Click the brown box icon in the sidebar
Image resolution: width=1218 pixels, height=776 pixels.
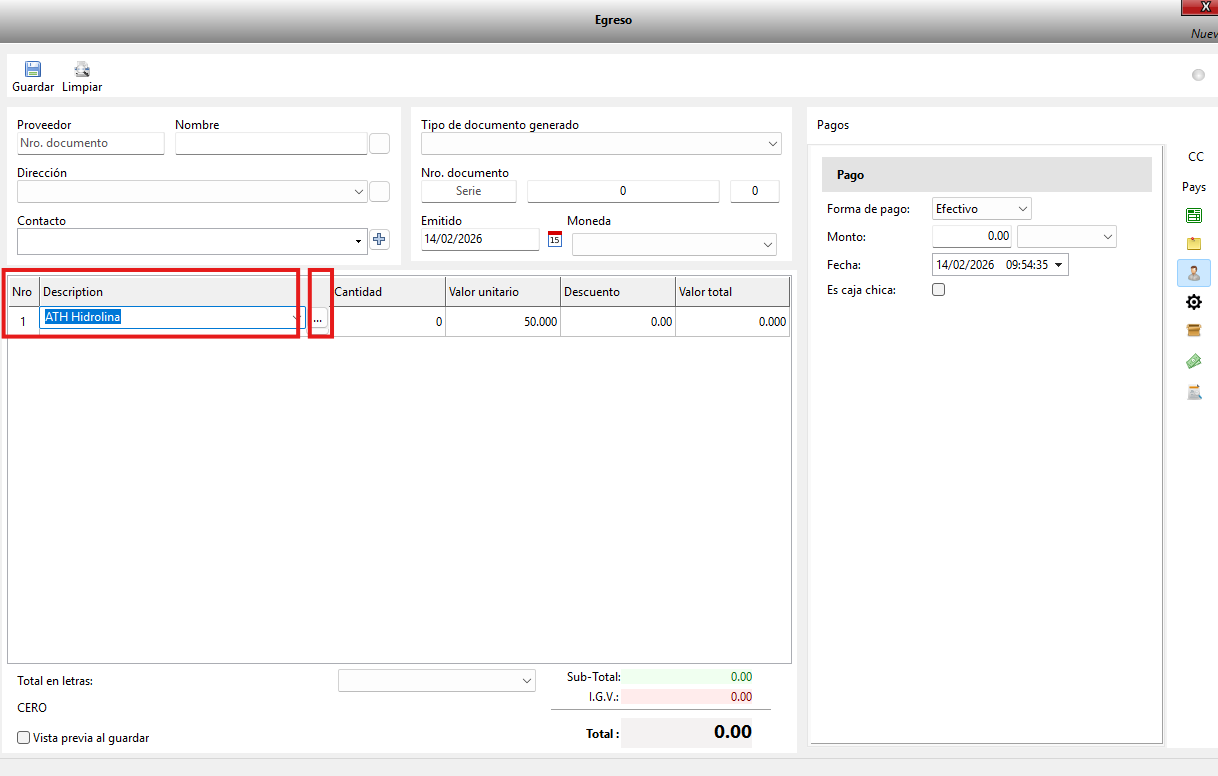pos(1193,331)
